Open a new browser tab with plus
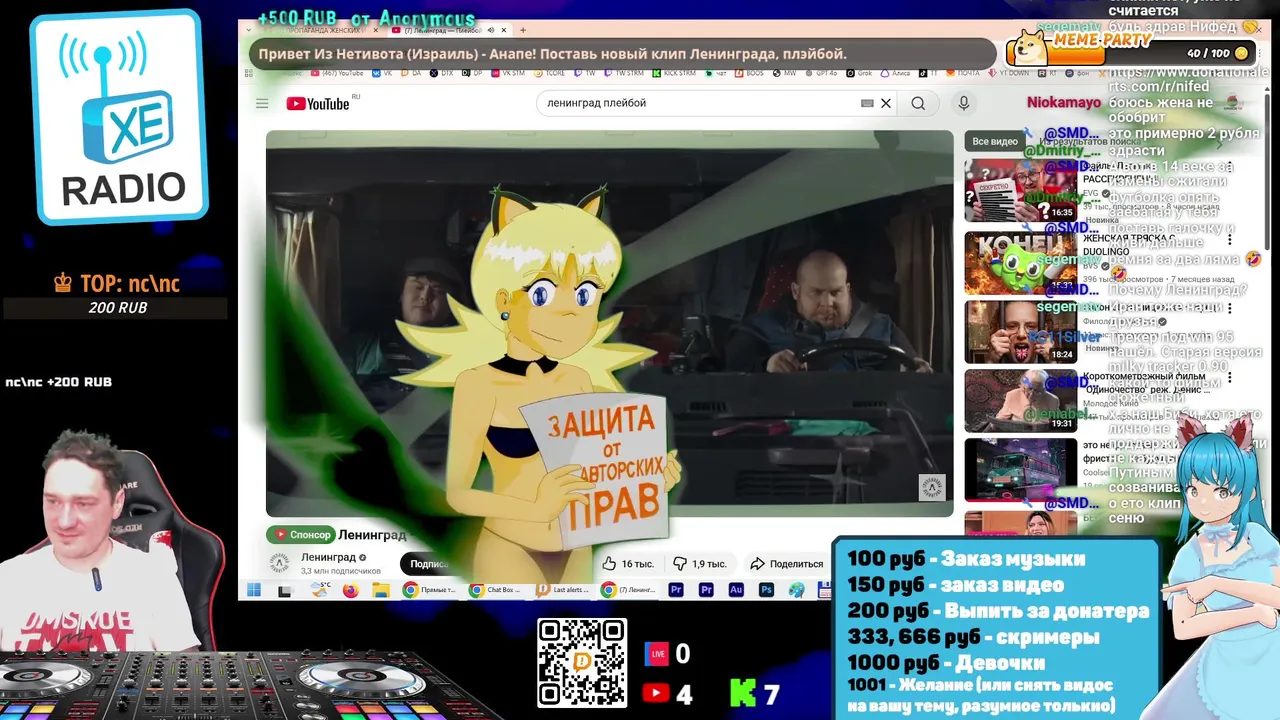Viewport: 1280px width, 720px height. 523,30
